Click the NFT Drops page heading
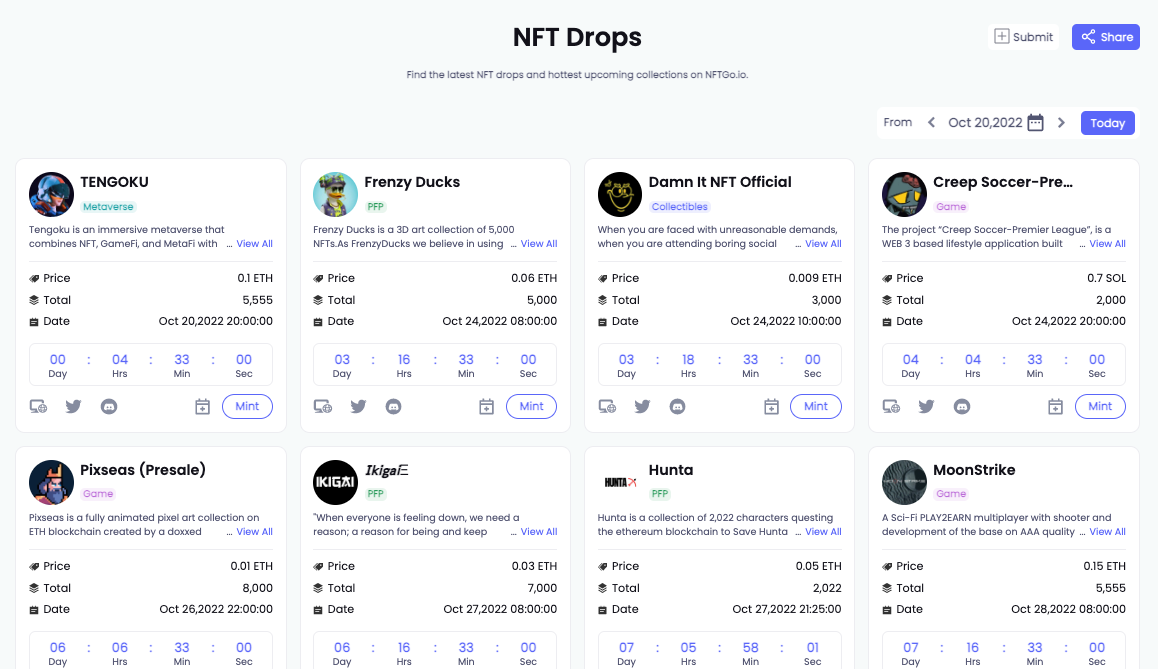The height and width of the screenshot is (669, 1158). (578, 37)
